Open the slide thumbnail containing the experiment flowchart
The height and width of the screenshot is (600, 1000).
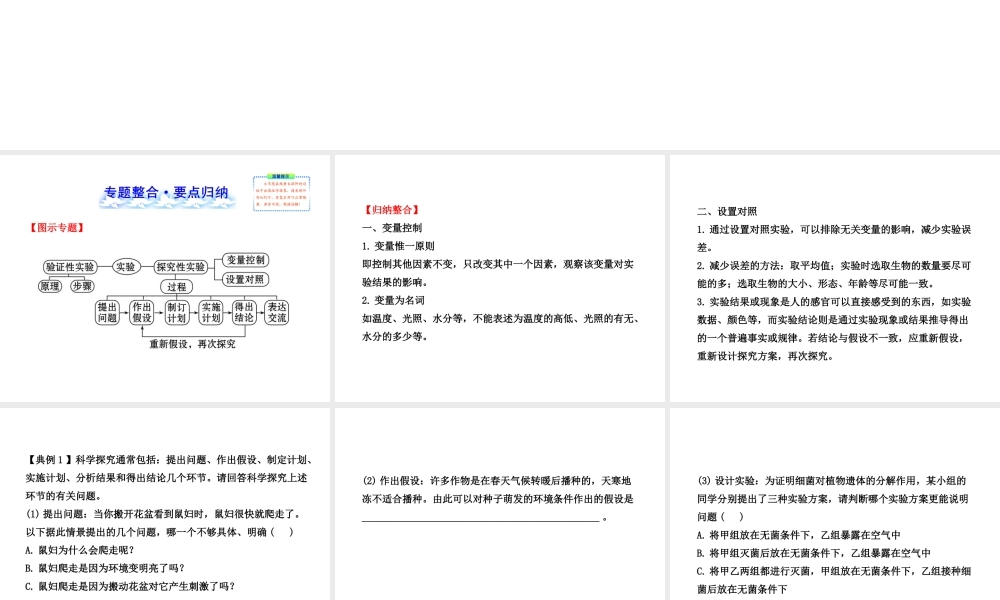click(x=165, y=278)
